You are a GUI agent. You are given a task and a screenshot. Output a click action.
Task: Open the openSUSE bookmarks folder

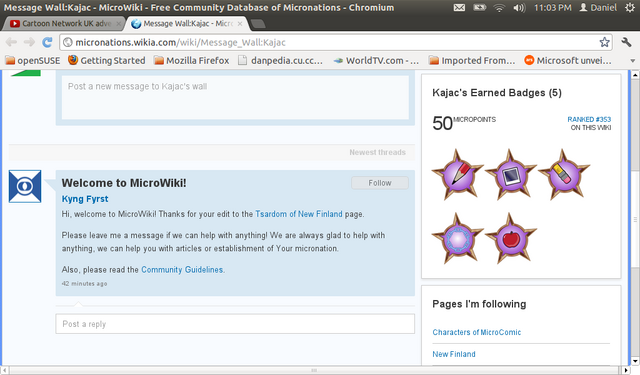tap(33, 60)
